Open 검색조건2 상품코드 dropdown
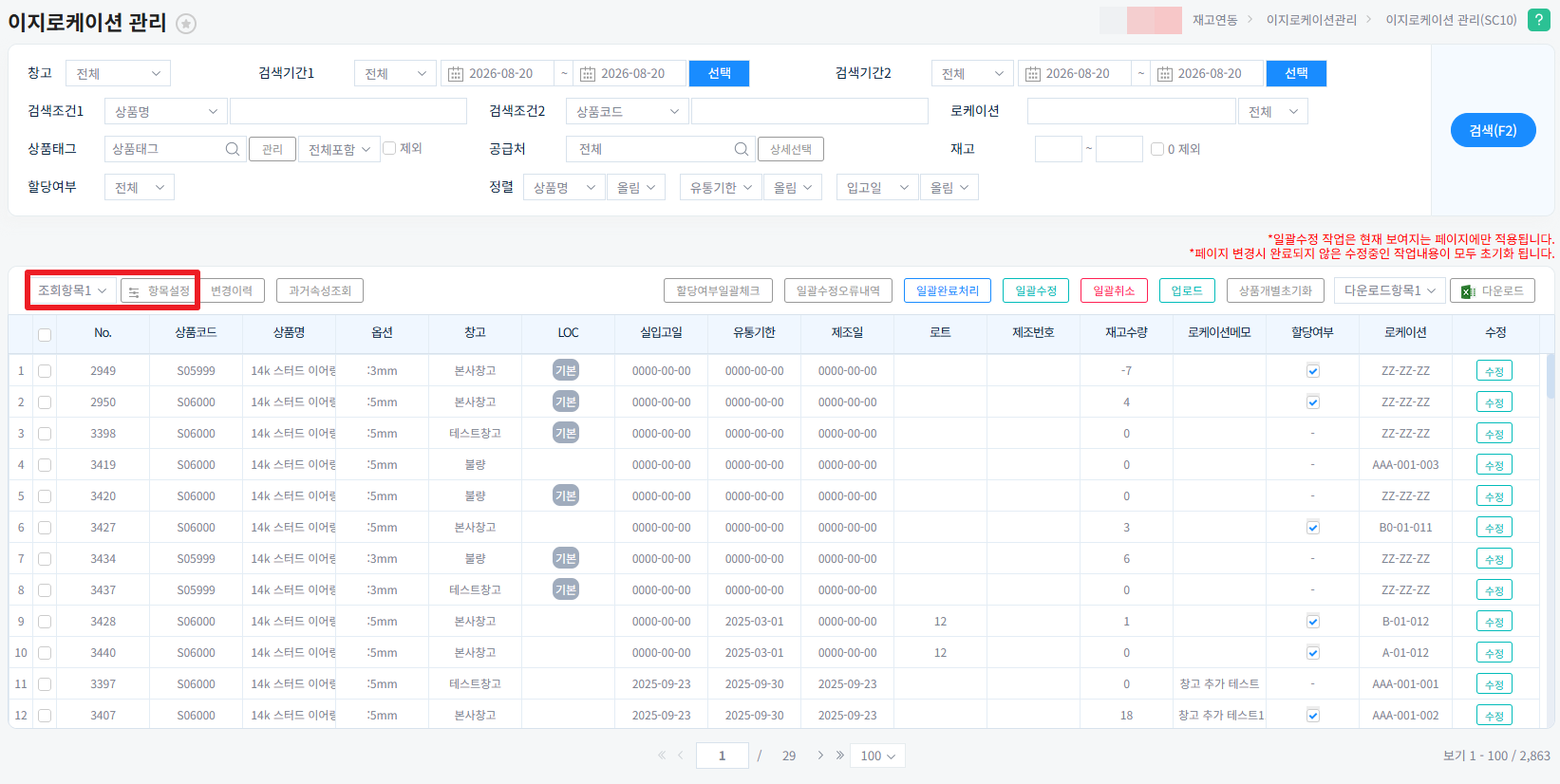The image size is (1560, 784). coord(627,111)
